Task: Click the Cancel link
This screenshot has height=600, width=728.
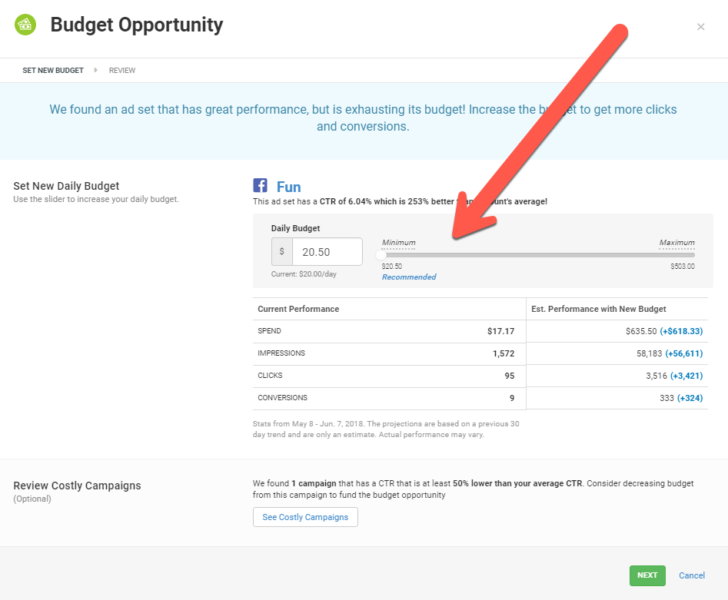Action: click(692, 575)
